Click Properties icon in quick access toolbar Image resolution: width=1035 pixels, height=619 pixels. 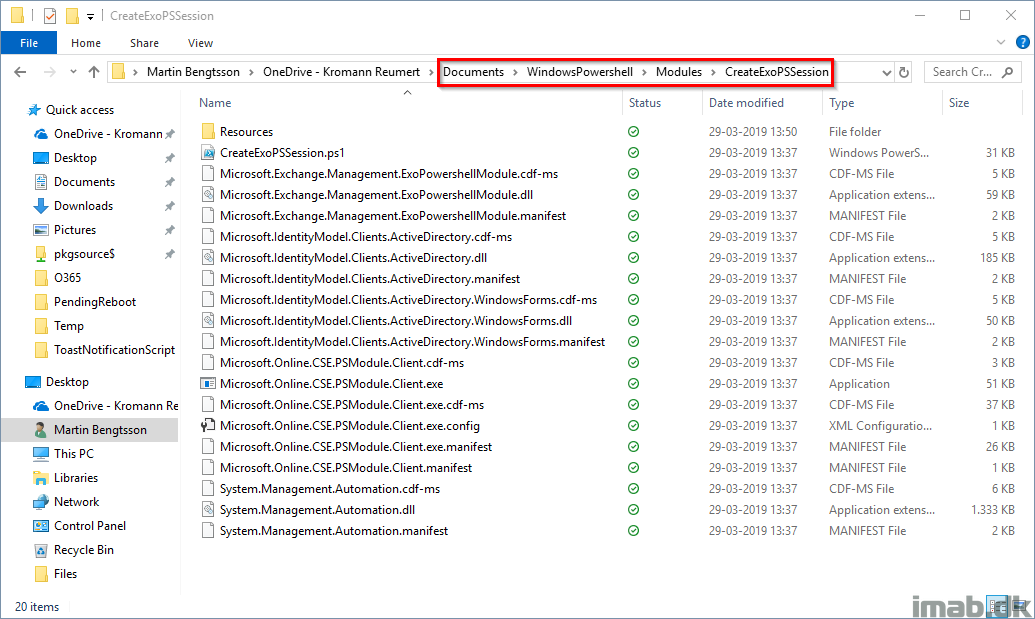tap(50, 15)
